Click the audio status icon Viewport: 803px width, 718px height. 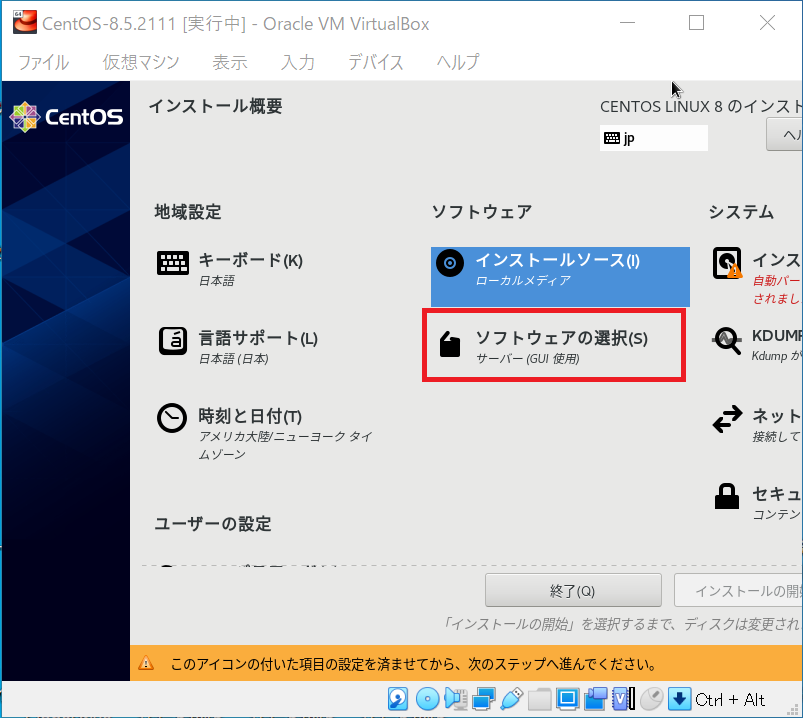pos(455,699)
